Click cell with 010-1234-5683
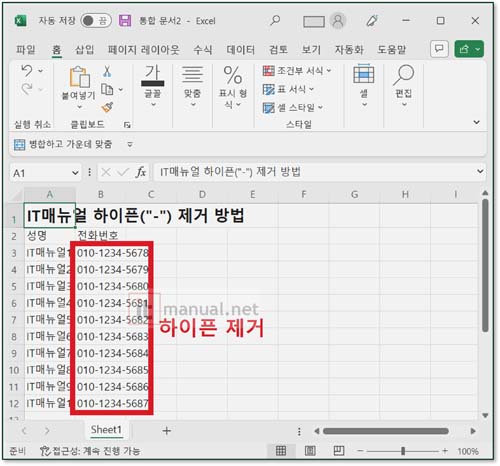 pyautogui.click(x=113, y=336)
